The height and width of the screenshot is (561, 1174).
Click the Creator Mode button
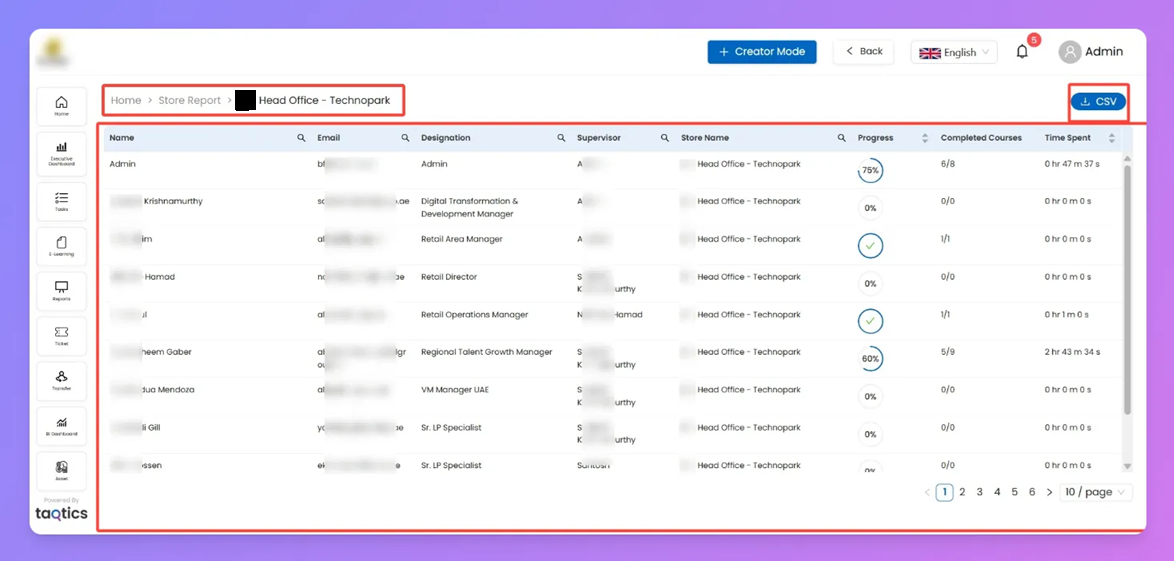click(x=761, y=52)
